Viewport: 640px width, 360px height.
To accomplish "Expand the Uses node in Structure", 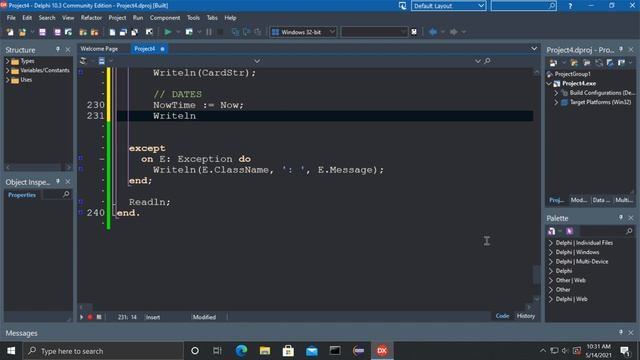I will tap(7, 80).
